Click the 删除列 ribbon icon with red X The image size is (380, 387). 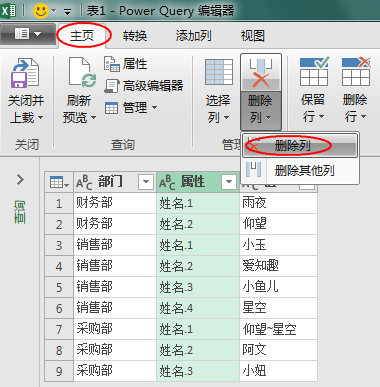click(261, 73)
